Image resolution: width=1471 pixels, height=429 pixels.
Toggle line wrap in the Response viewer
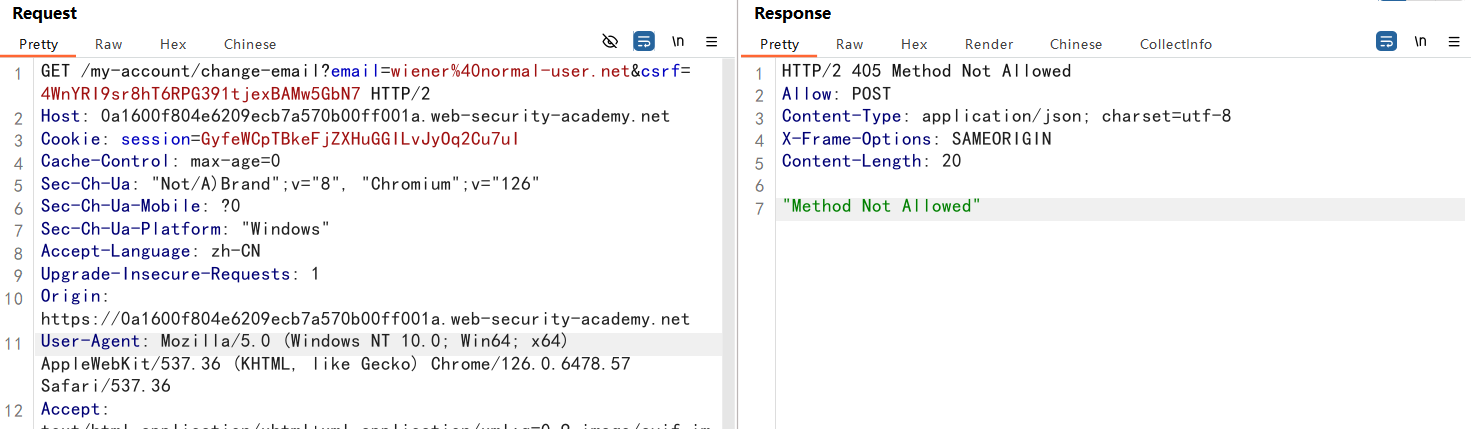[x=1386, y=41]
